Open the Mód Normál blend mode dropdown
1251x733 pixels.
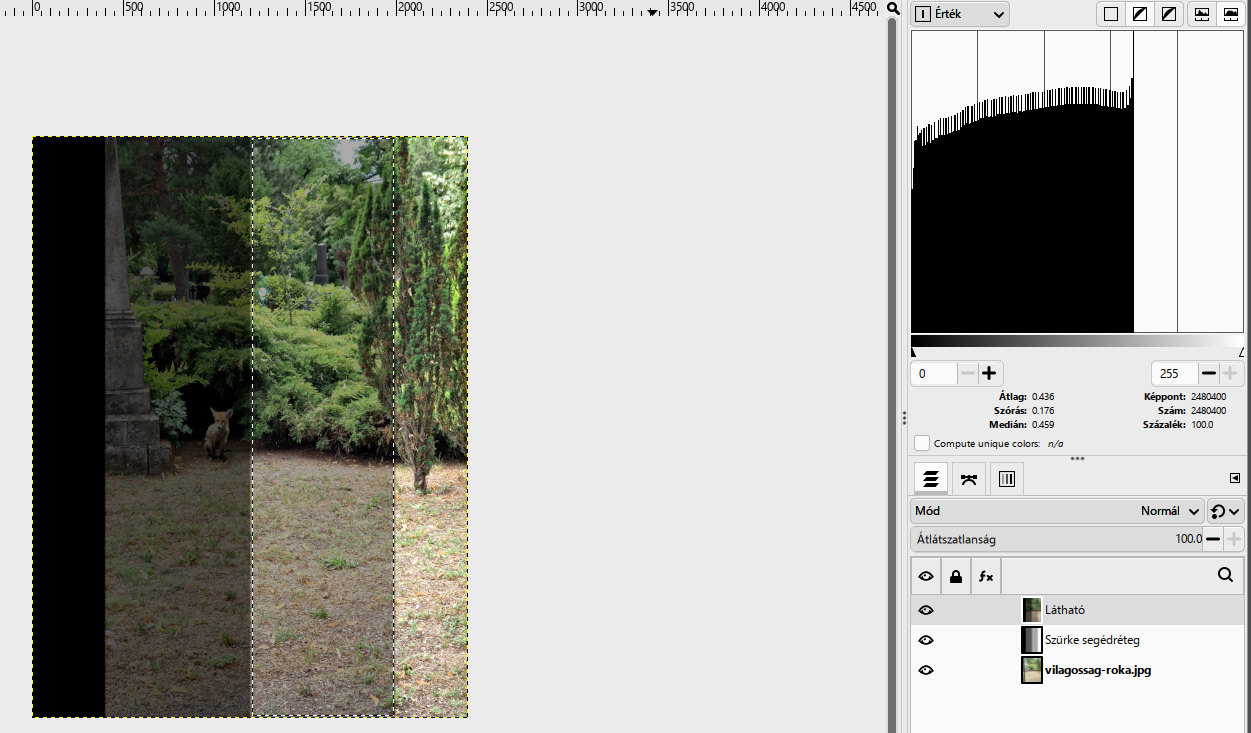pos(1058,511)
